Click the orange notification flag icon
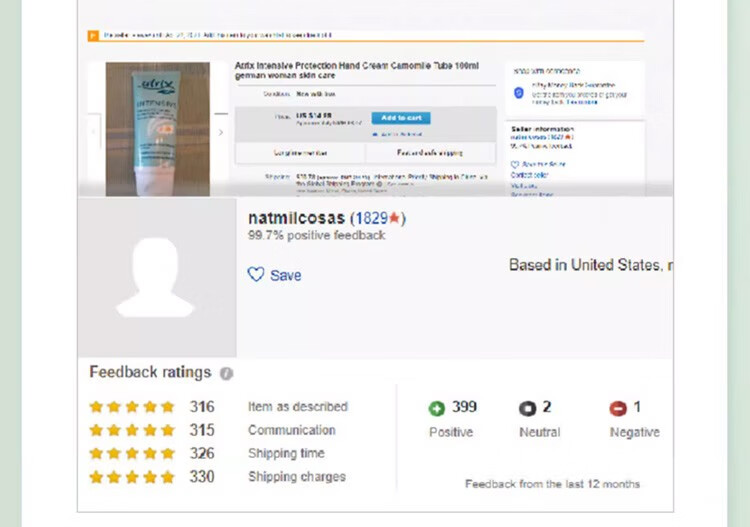Screen dimensions: 750x527 click(93, 35)
